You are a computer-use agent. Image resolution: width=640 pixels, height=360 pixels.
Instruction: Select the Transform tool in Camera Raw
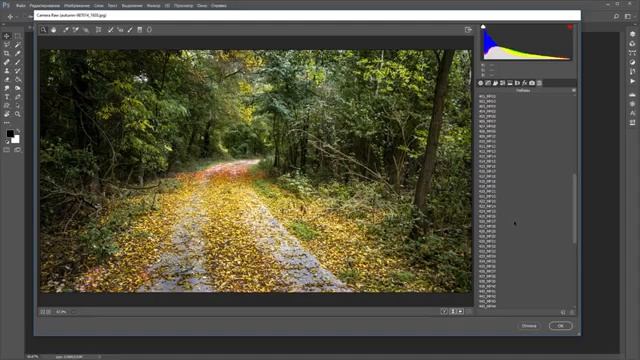point(98,30)
